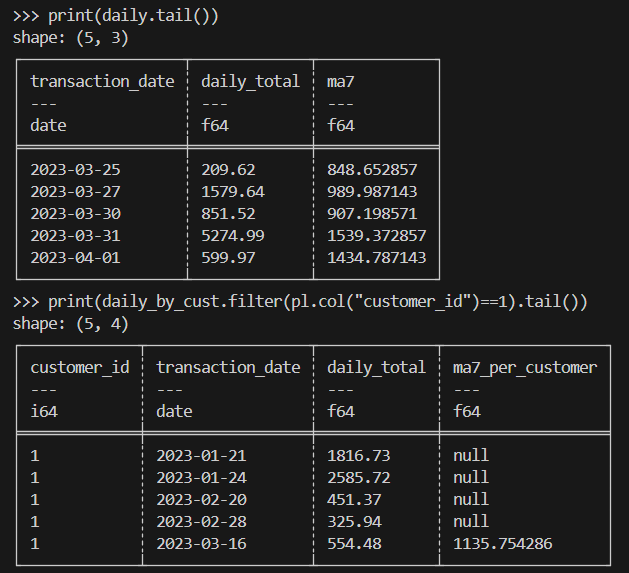Click the customer_id column header
This screenshot has width=629, height=573.
80,367
